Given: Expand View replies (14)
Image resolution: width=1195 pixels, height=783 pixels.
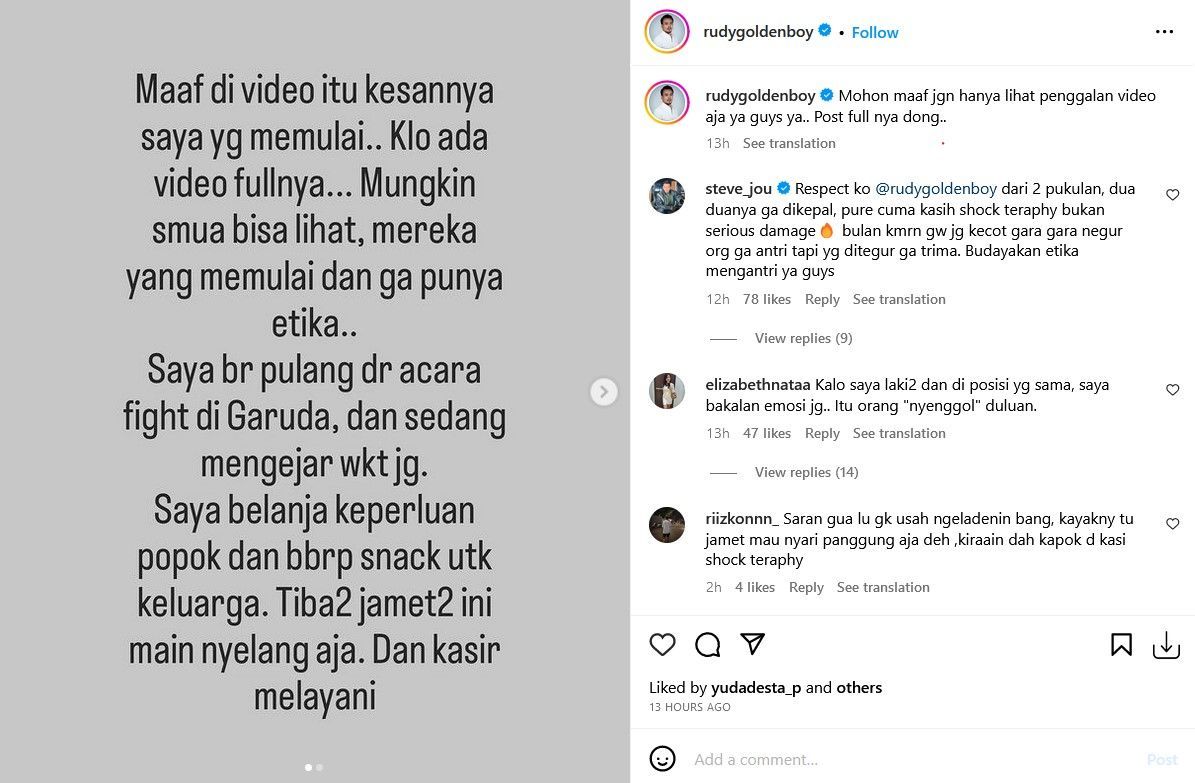Looking at the screenshot, I should point(806,472).
